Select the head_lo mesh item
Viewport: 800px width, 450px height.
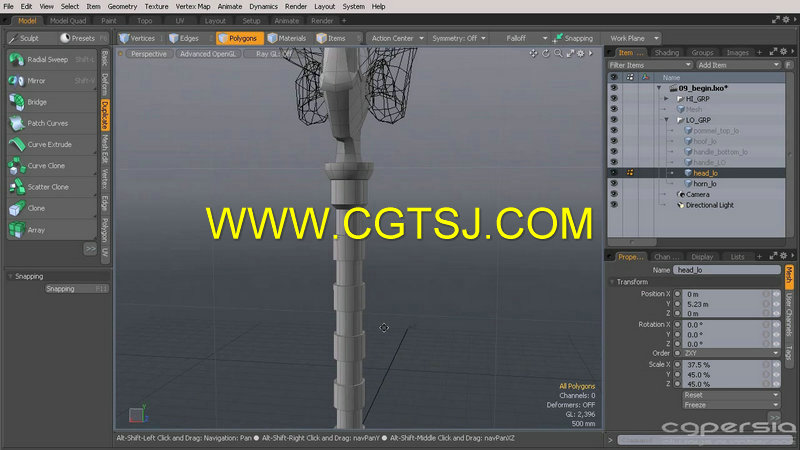coord(705,173)
